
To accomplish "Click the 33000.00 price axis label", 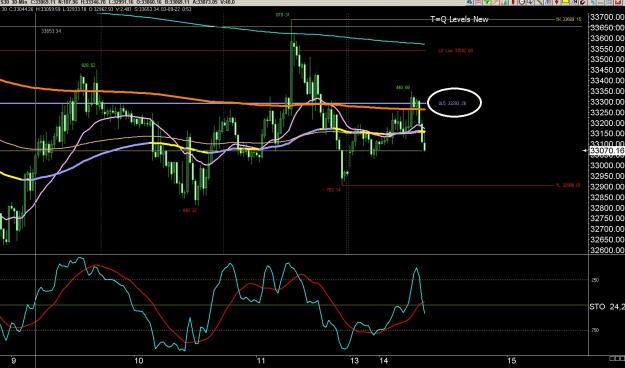I will pyautogui.click(x=607, y=165).
